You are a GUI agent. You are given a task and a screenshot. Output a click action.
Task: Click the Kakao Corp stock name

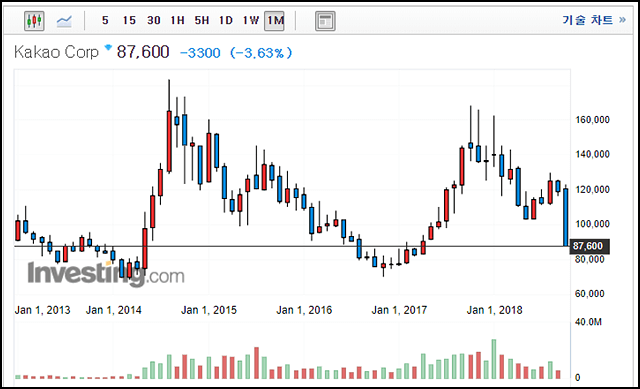(56, 52)
